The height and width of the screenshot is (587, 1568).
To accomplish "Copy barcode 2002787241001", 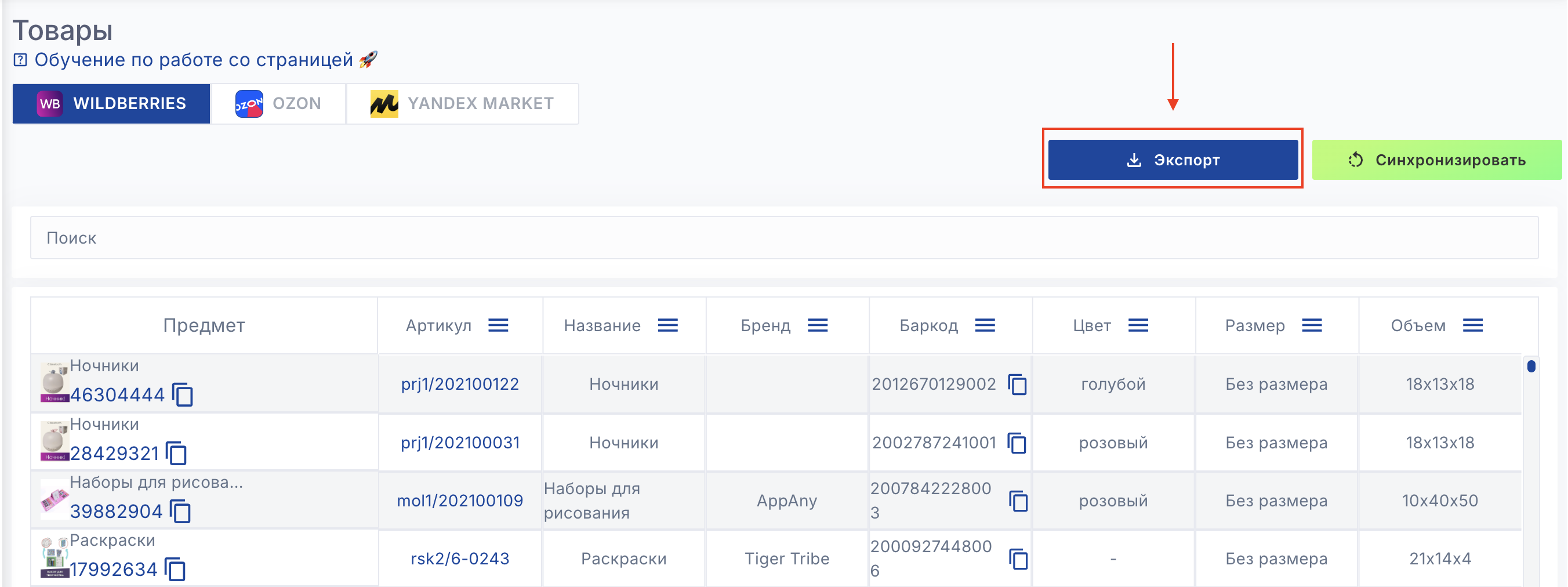I will (1017, 443).
